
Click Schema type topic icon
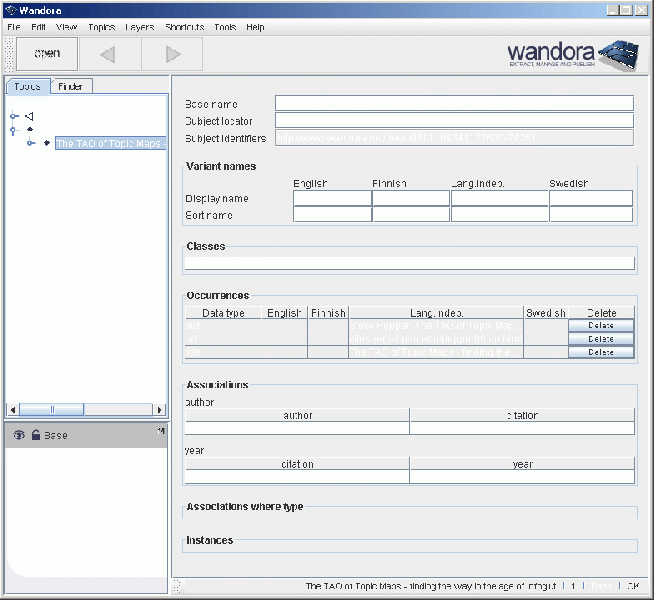[29, 117]
